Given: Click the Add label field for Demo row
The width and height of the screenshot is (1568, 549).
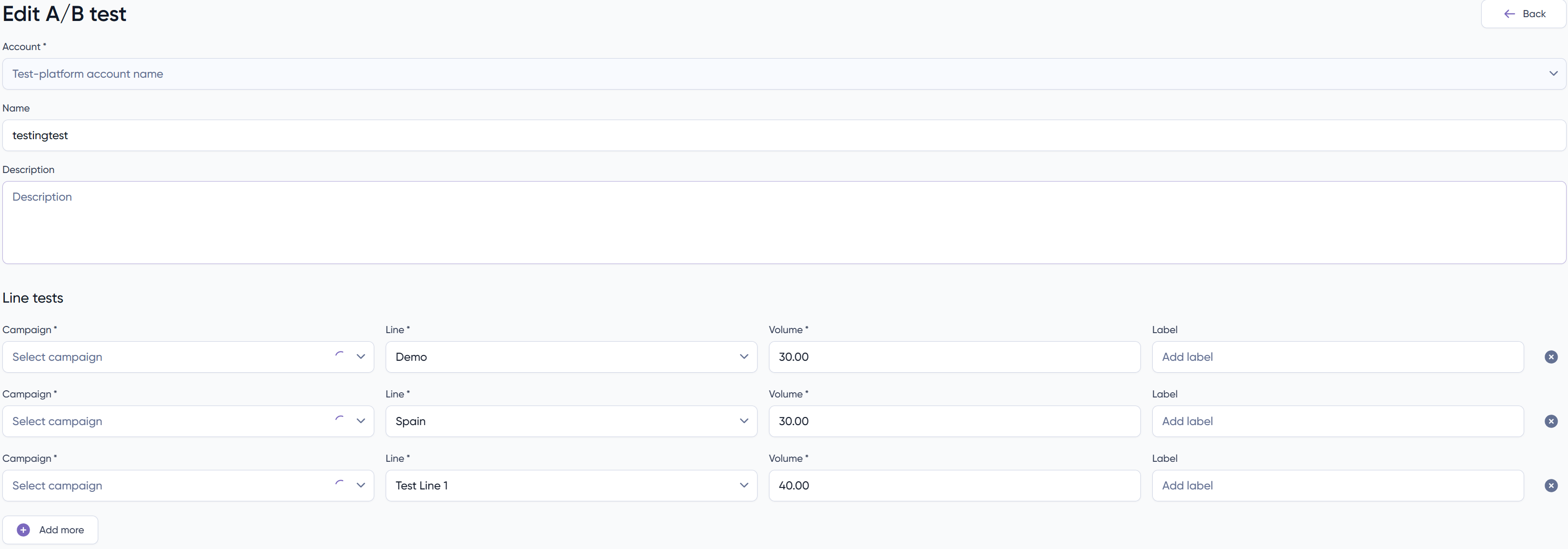Looking at the screenshot, I should click(1337, 356).
